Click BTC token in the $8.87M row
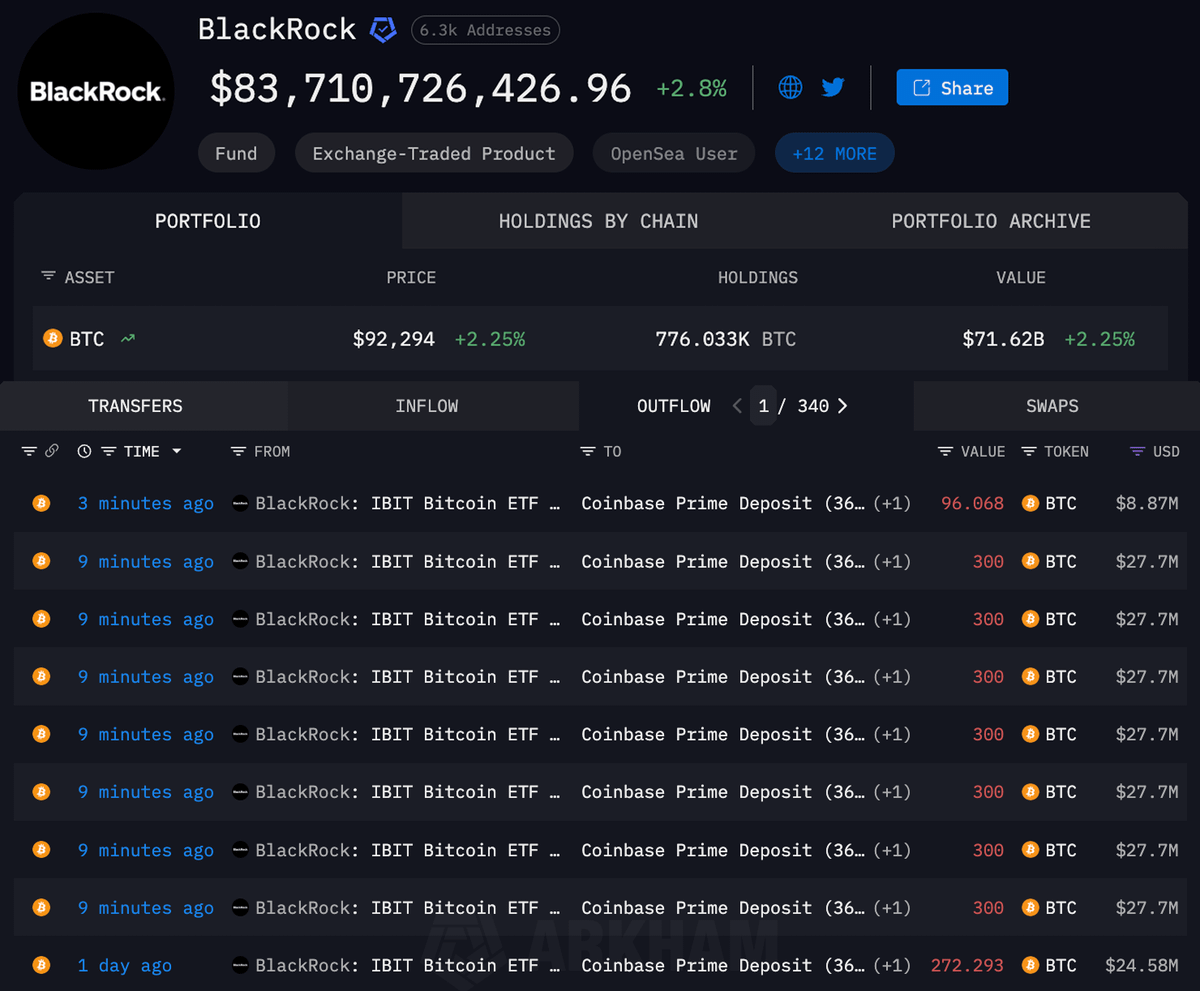Viewport: 1200px width, 991px height. coord(1049,503)
